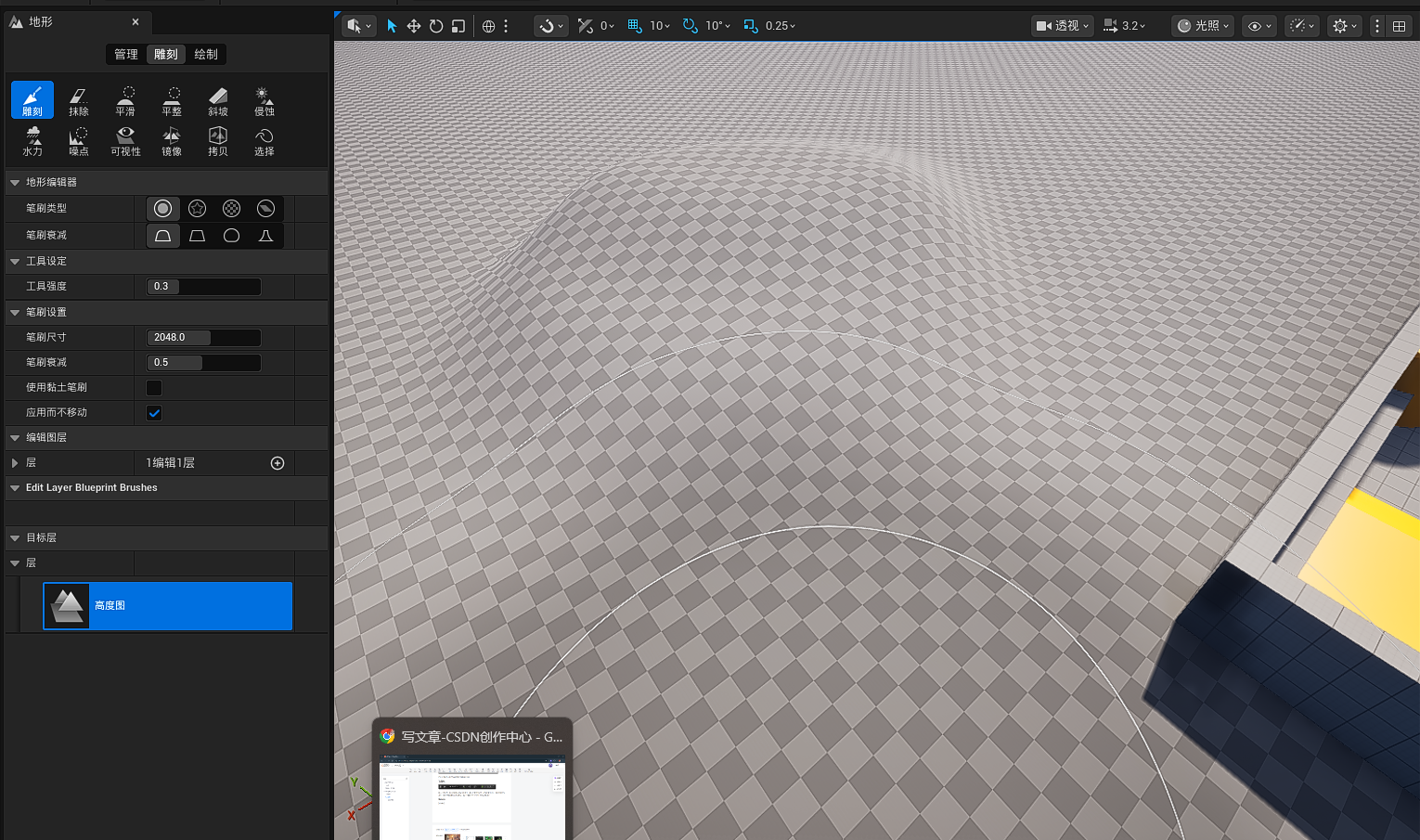Image resolution: width=1420 pixels, height=840 pixels.
Task: Select the 平滑 smooth tool
Action: click(x=125, y=100)
